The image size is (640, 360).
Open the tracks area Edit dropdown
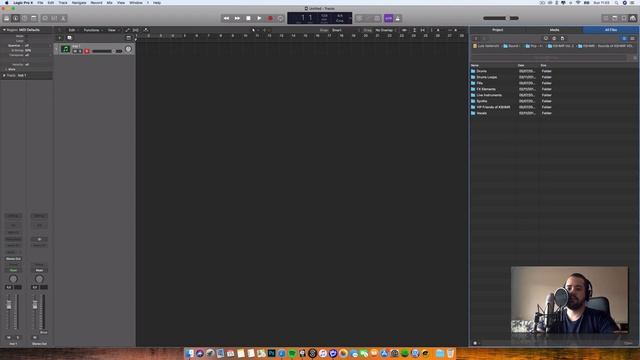tap(73, 30)
